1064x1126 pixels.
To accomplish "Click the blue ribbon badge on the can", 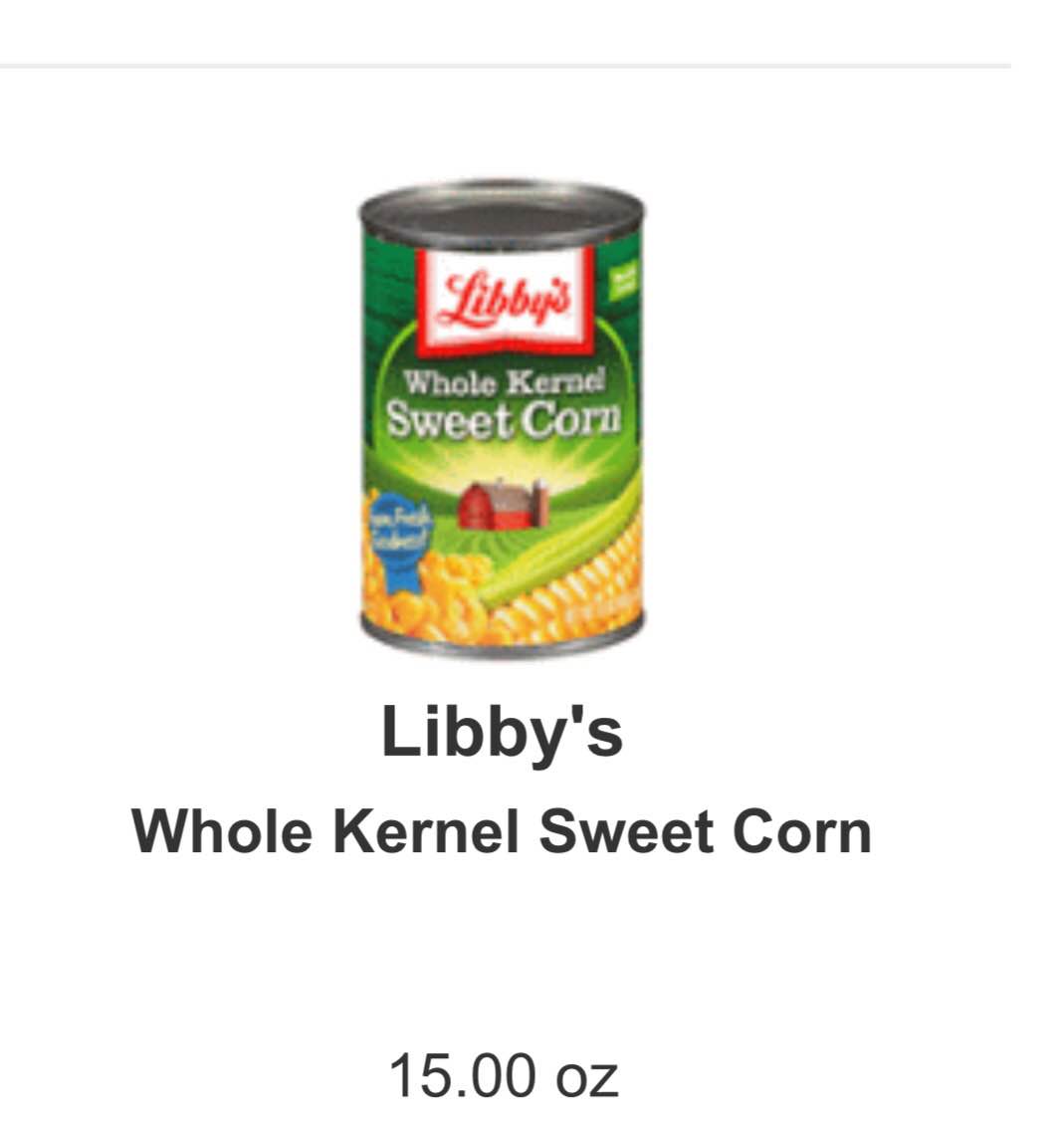I will coord(400,543).
